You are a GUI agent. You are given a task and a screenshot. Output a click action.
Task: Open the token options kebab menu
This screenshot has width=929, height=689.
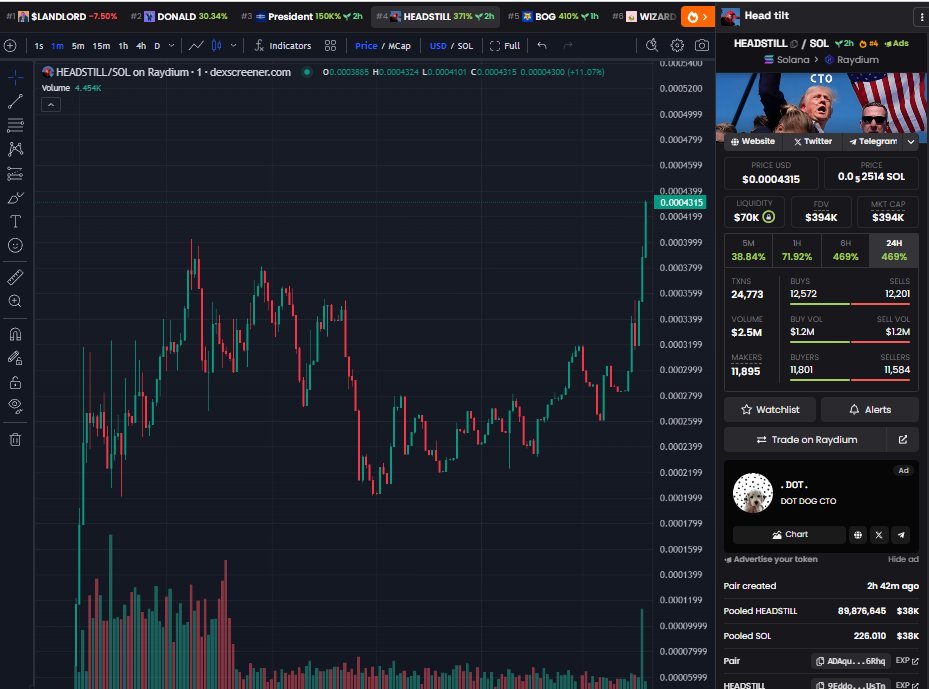[x=921, y=17]
